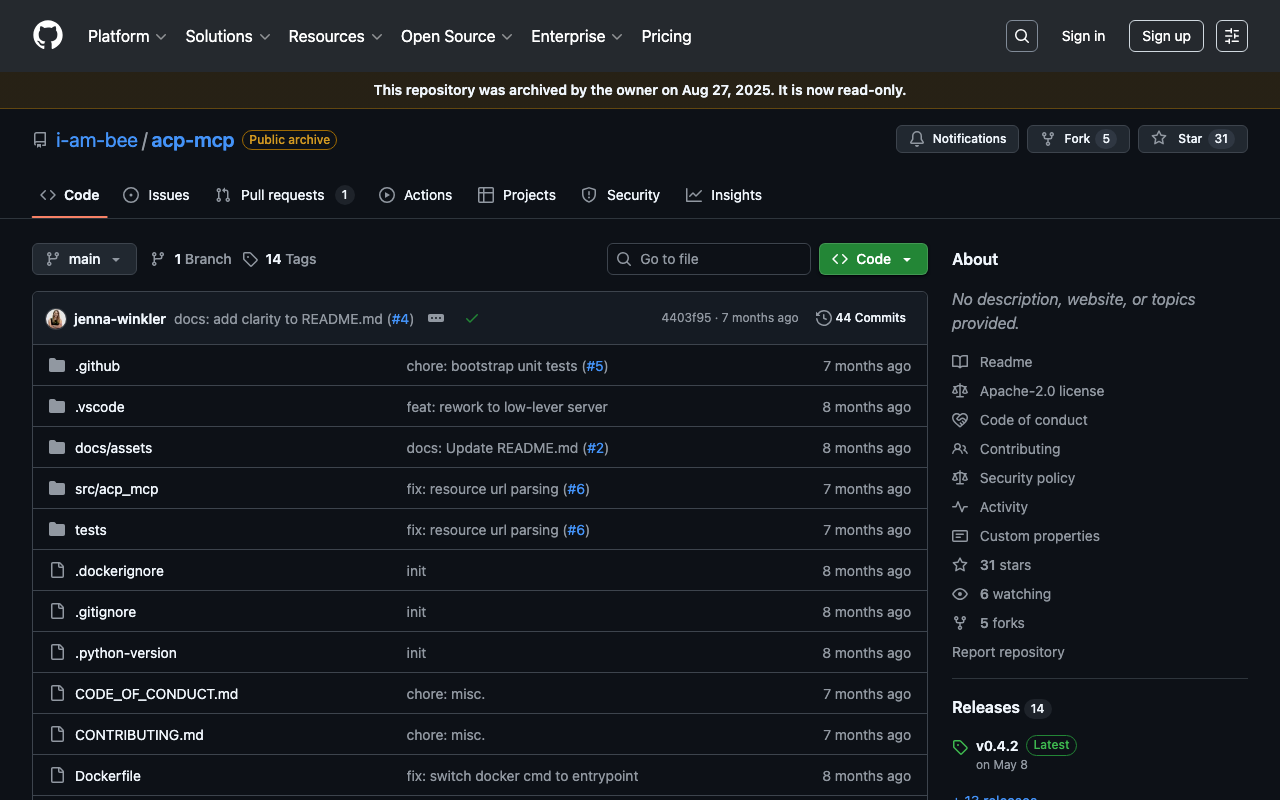Open the src/acp_mcp folder
1280x800 pixels.
[116, 489]
